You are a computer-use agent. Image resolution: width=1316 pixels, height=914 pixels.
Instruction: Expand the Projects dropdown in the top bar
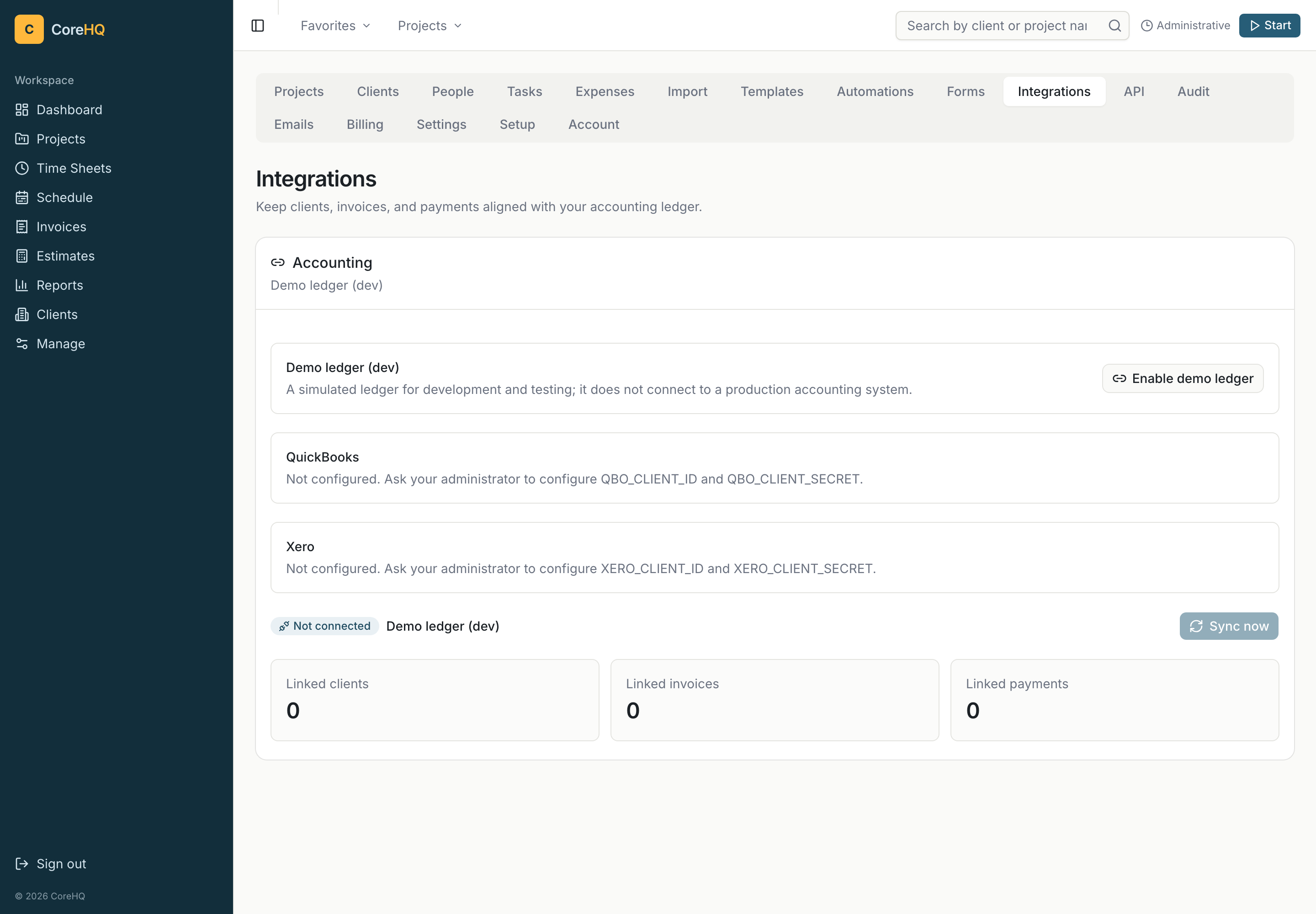[x=430, y=26]
